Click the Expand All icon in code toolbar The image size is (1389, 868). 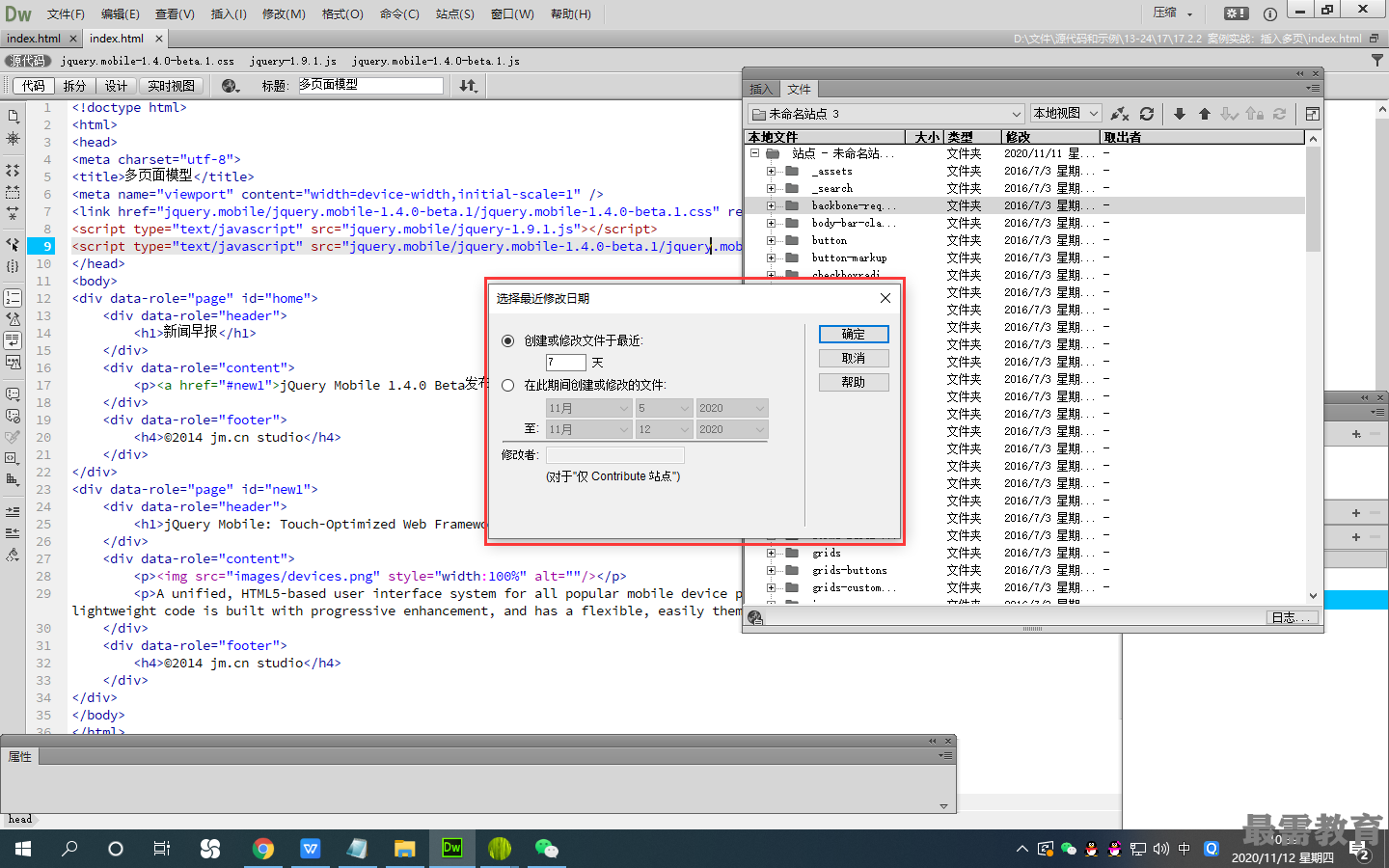click(x=13, y=213)
